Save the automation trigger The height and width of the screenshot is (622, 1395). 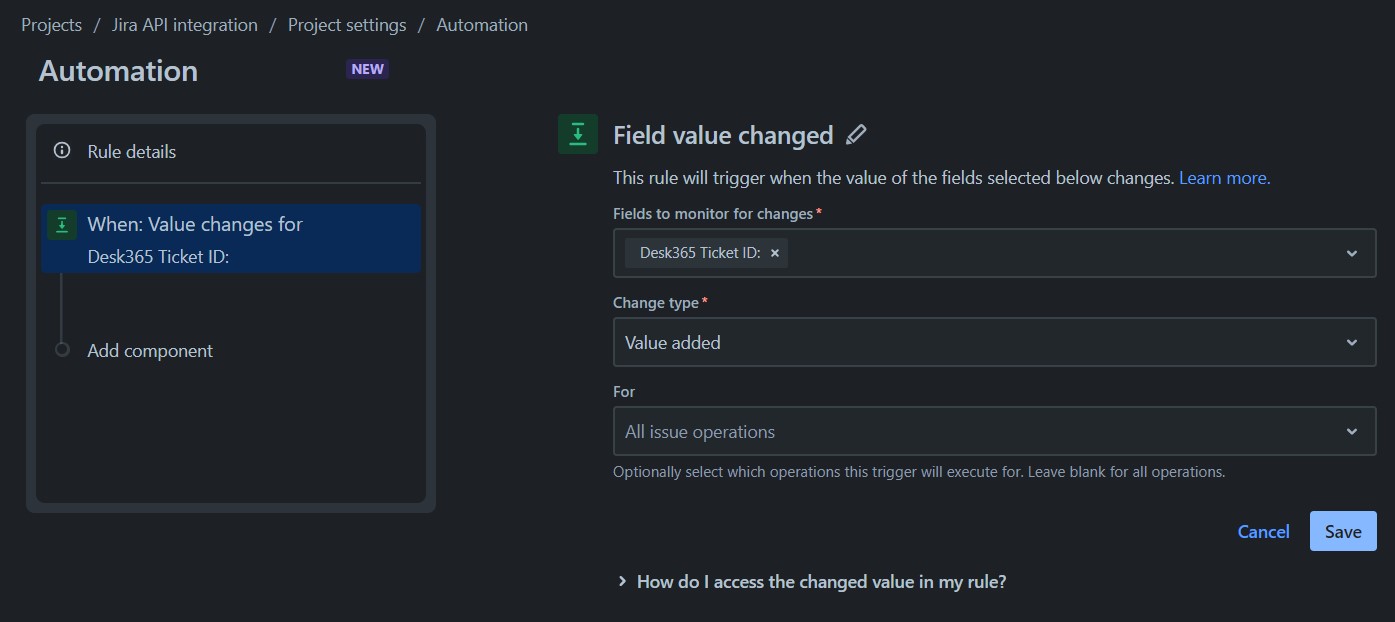(x=1342, y=531)
